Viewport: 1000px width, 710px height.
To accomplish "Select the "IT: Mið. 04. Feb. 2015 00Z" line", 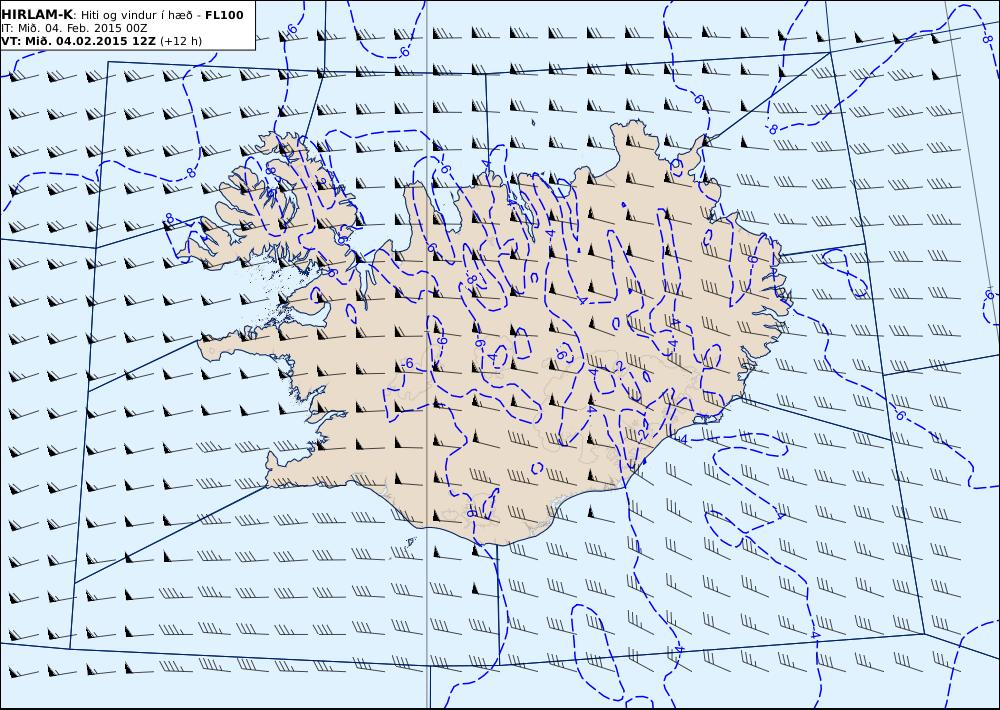I will coord(75,28).
